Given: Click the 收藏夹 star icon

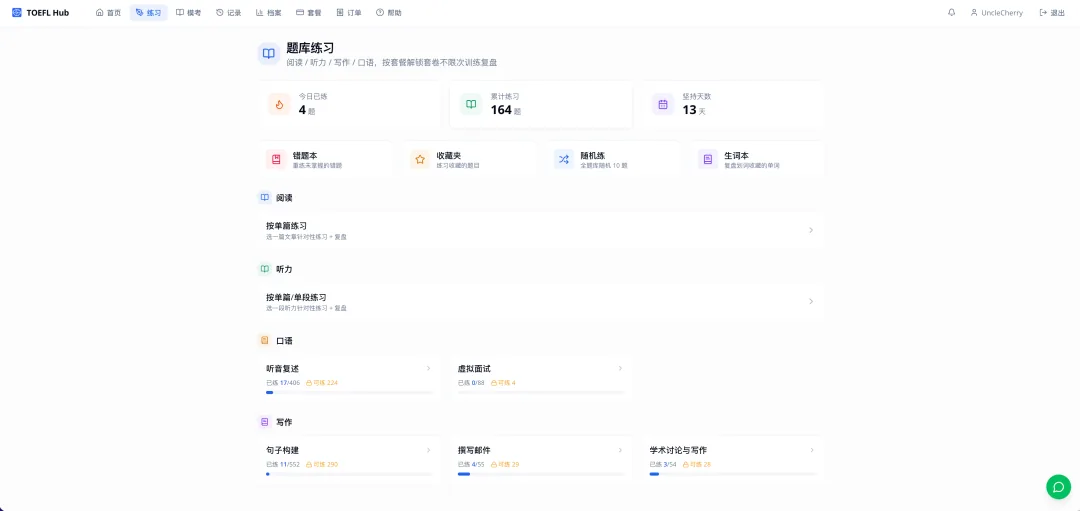Looking at the screenshot, I should tap(420, 159).
